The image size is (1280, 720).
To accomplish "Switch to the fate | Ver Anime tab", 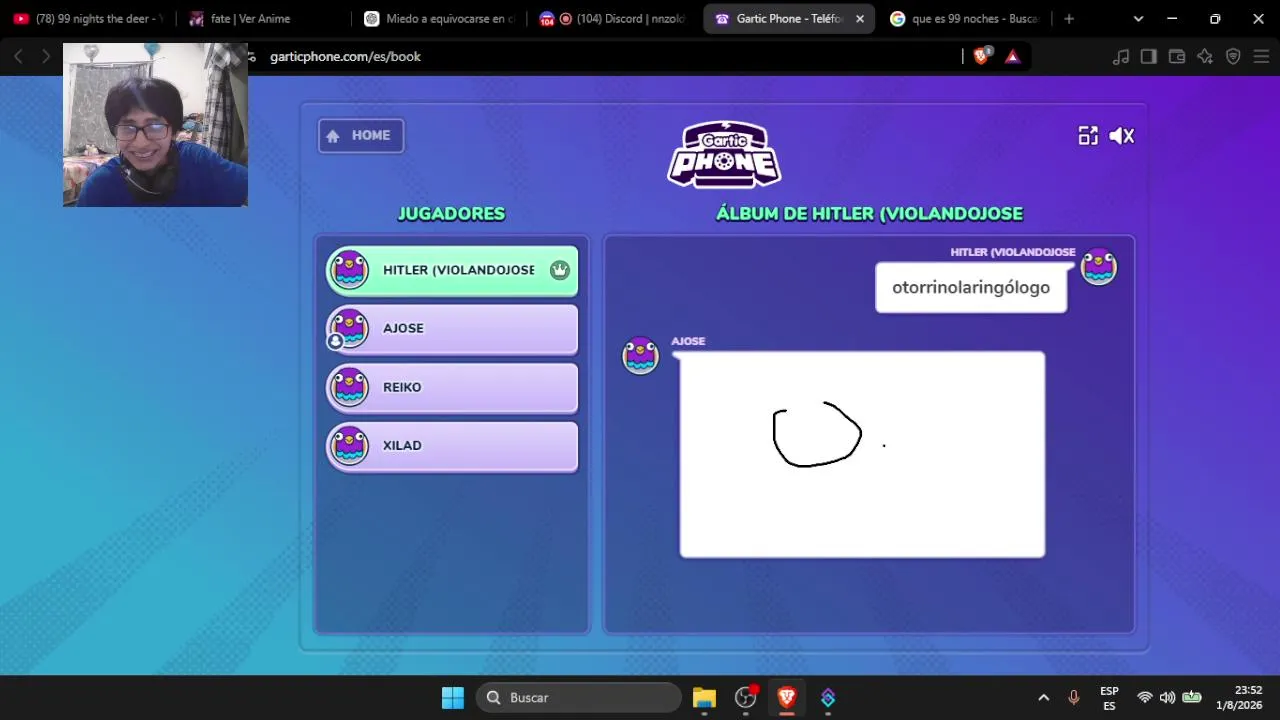I will [x=264, y=19].
